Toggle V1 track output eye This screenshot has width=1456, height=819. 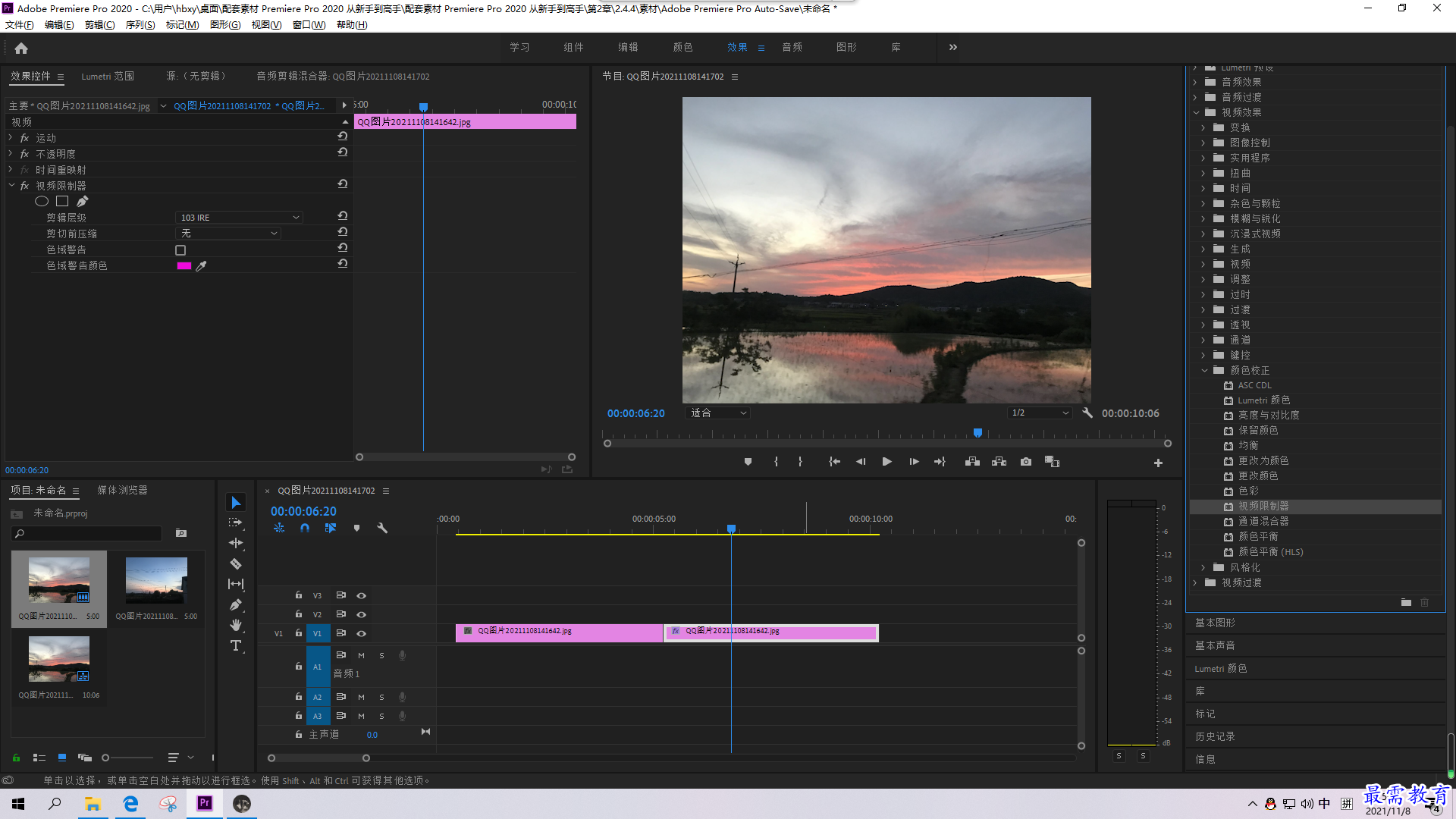(x=362, y=634)
